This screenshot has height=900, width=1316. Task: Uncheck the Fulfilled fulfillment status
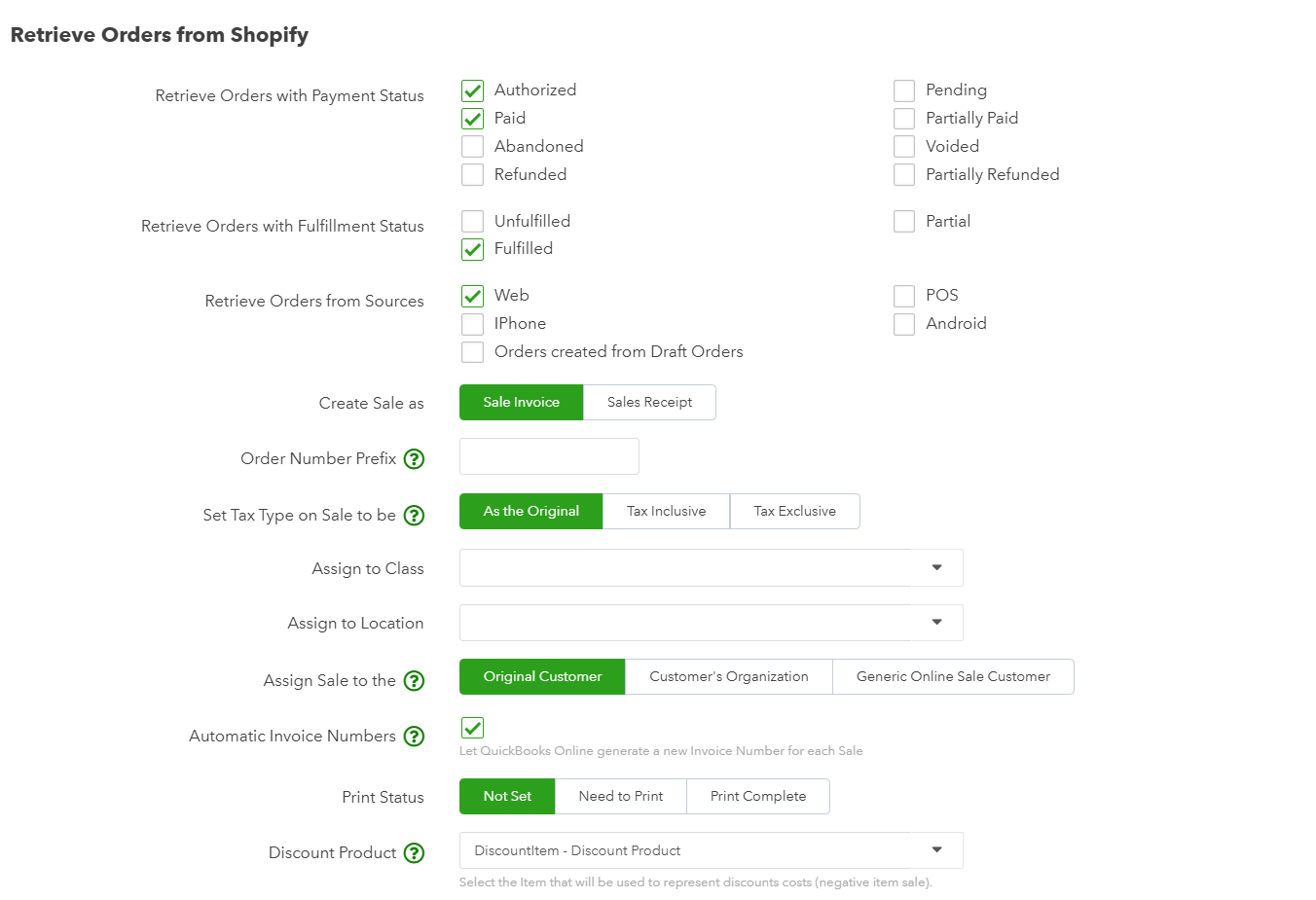point(472,249)
